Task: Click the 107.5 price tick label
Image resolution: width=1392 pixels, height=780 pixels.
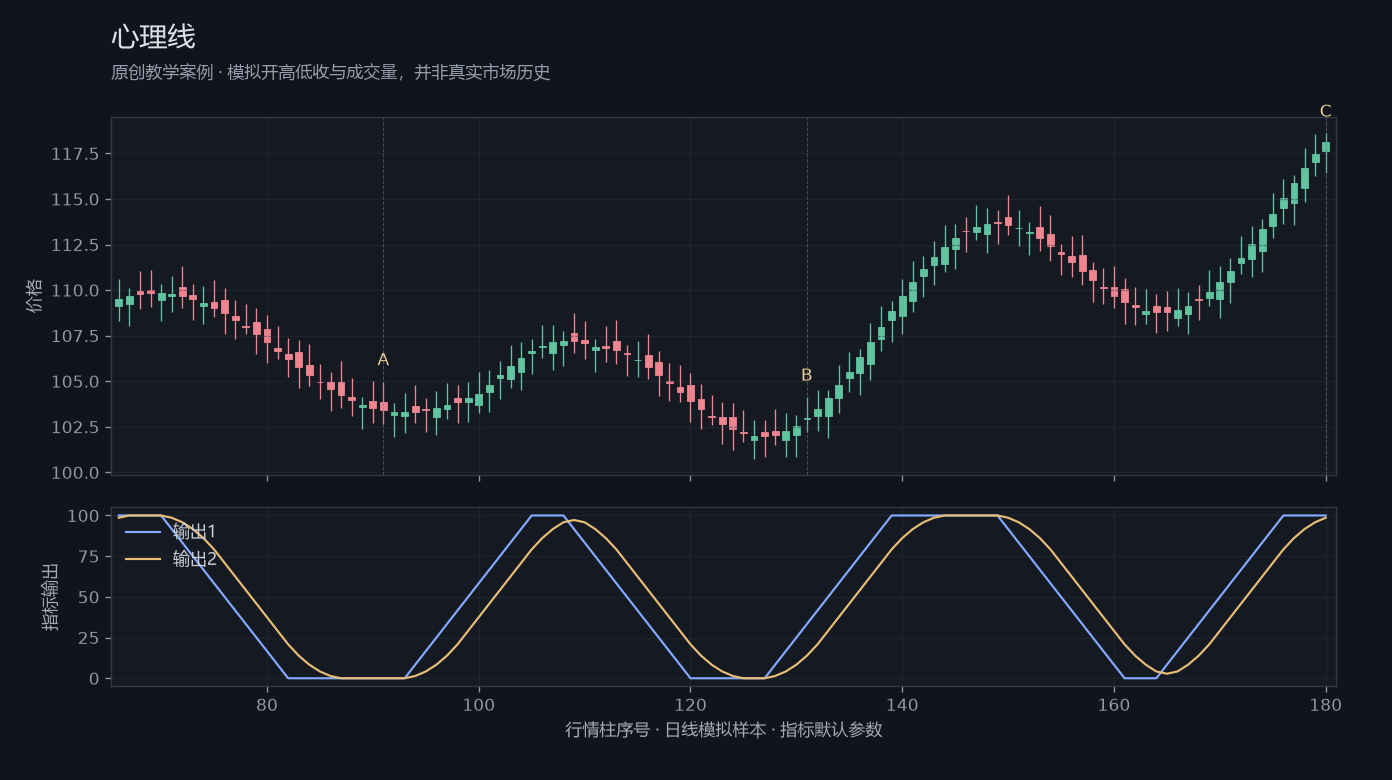Action: (75, 336)
